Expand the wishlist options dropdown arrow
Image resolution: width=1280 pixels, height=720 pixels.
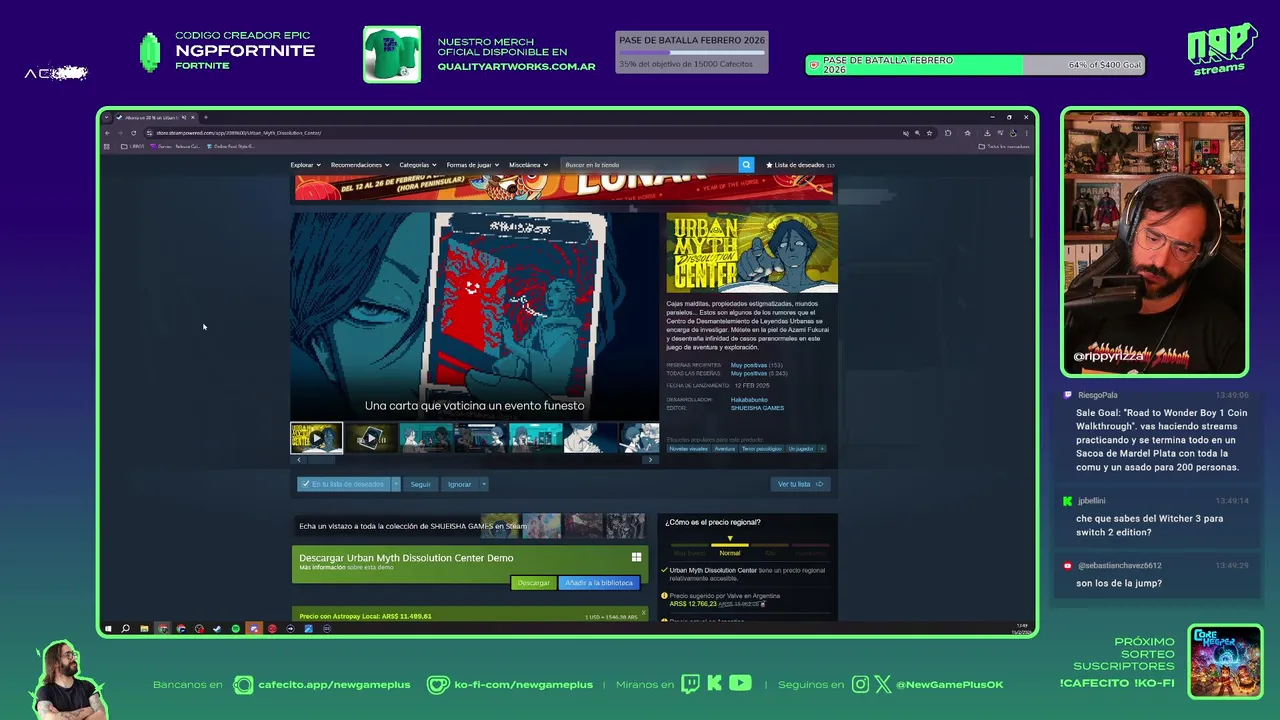[x=396, y=484]
